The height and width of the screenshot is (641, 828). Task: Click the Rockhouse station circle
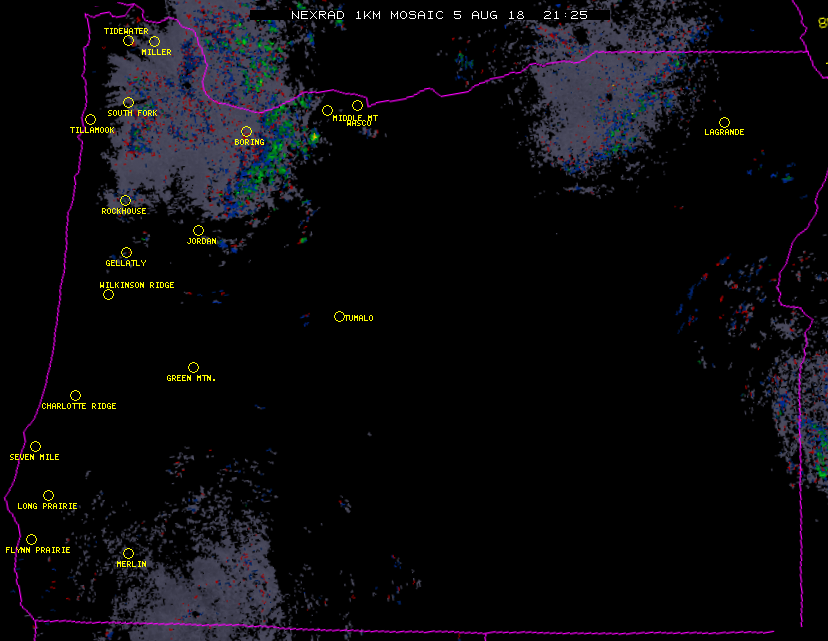pyautogui.click(x=125, y=200)
